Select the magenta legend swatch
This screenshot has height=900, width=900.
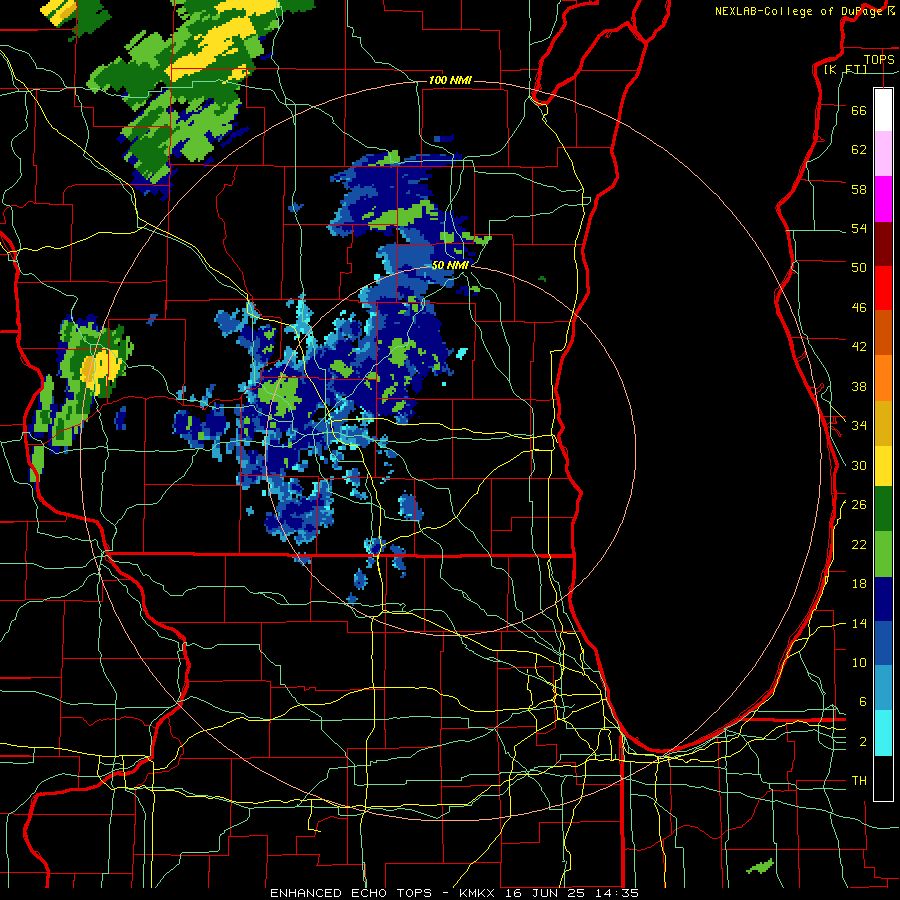coord(883,199)
